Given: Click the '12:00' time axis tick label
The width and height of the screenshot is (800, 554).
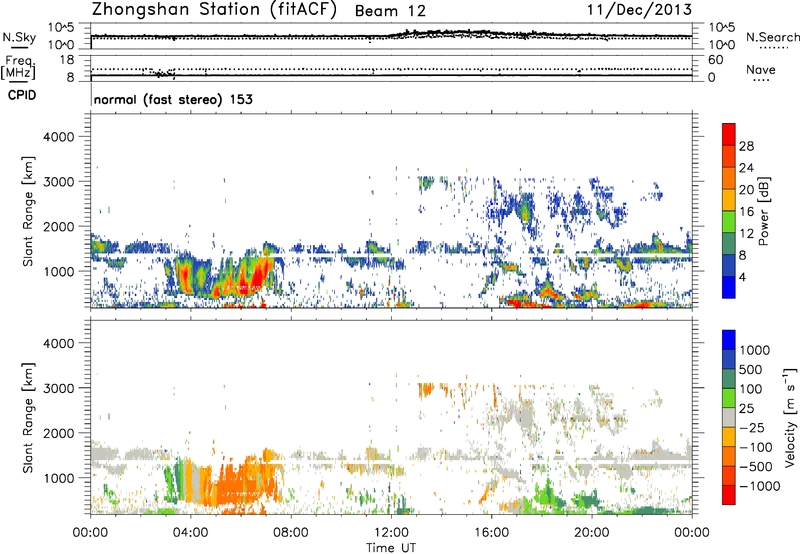Looking at the screenshot, I should 391,533.
